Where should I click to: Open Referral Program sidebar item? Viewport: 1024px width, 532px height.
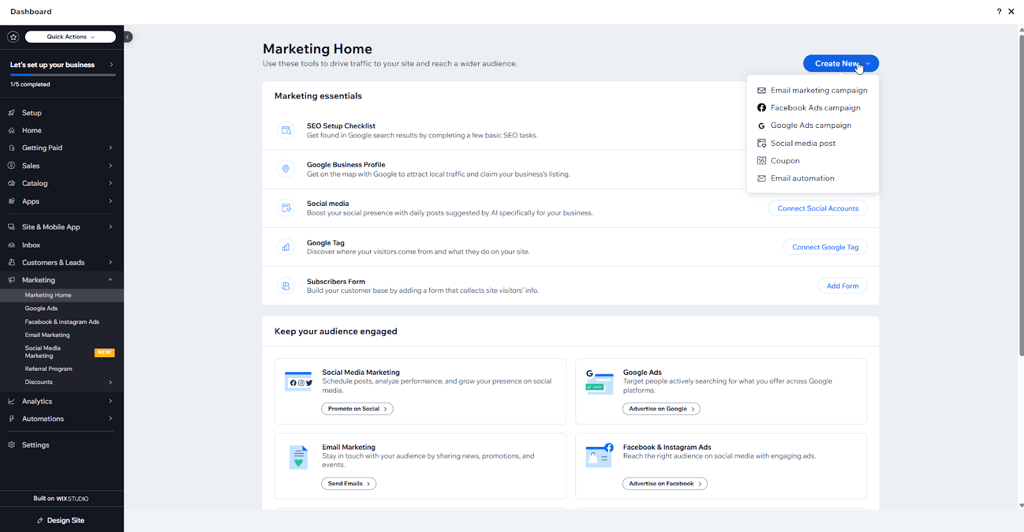48,369
